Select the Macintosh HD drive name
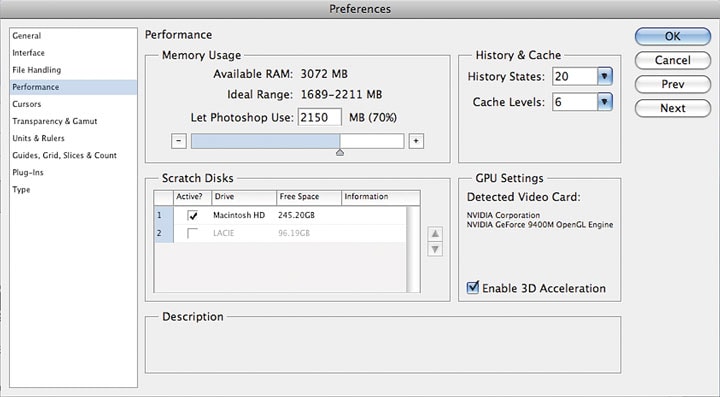This screenshot has width=720, height=397. pos(239,215)
